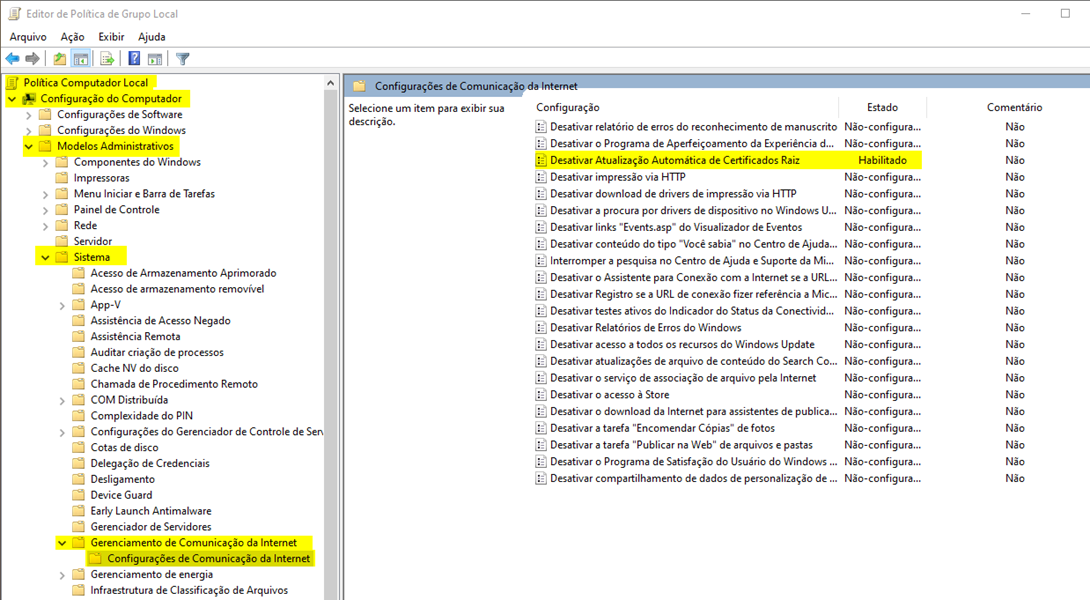Expand the Menu Iniciar e Barra de Tarefas node
The width and height of the screenshot is (1090, 600).
[45, 194]
